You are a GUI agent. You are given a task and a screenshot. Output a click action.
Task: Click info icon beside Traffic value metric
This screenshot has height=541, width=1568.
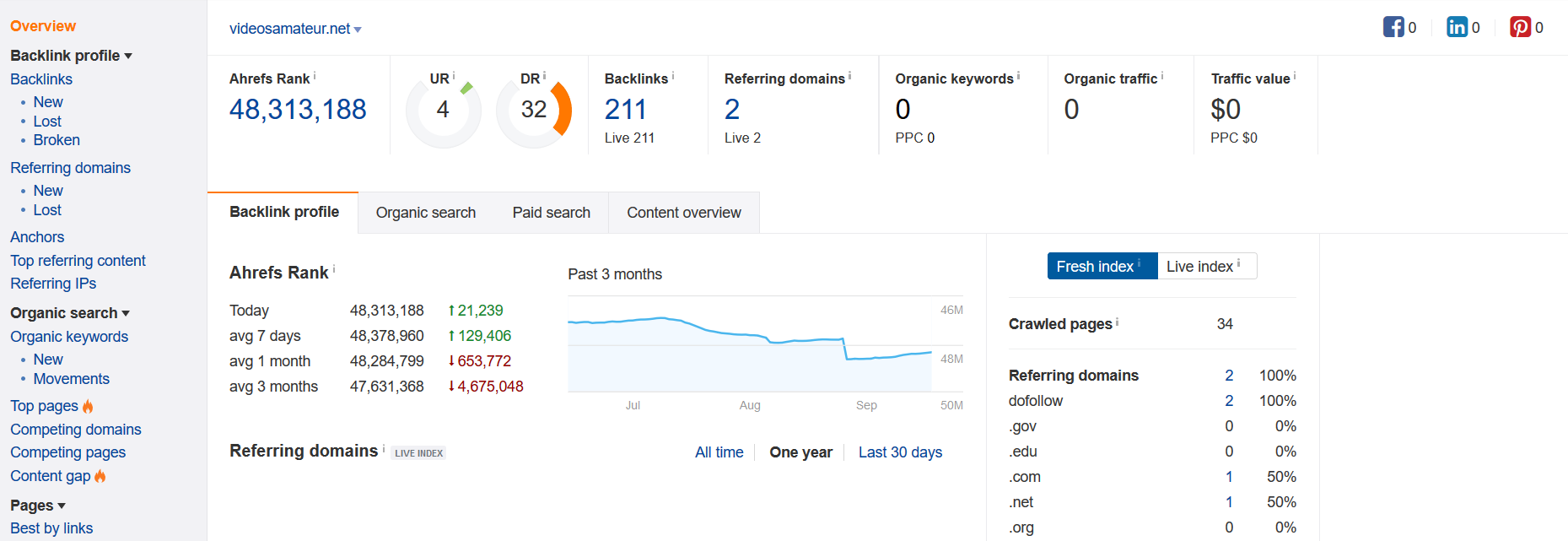pos(1295,75)
